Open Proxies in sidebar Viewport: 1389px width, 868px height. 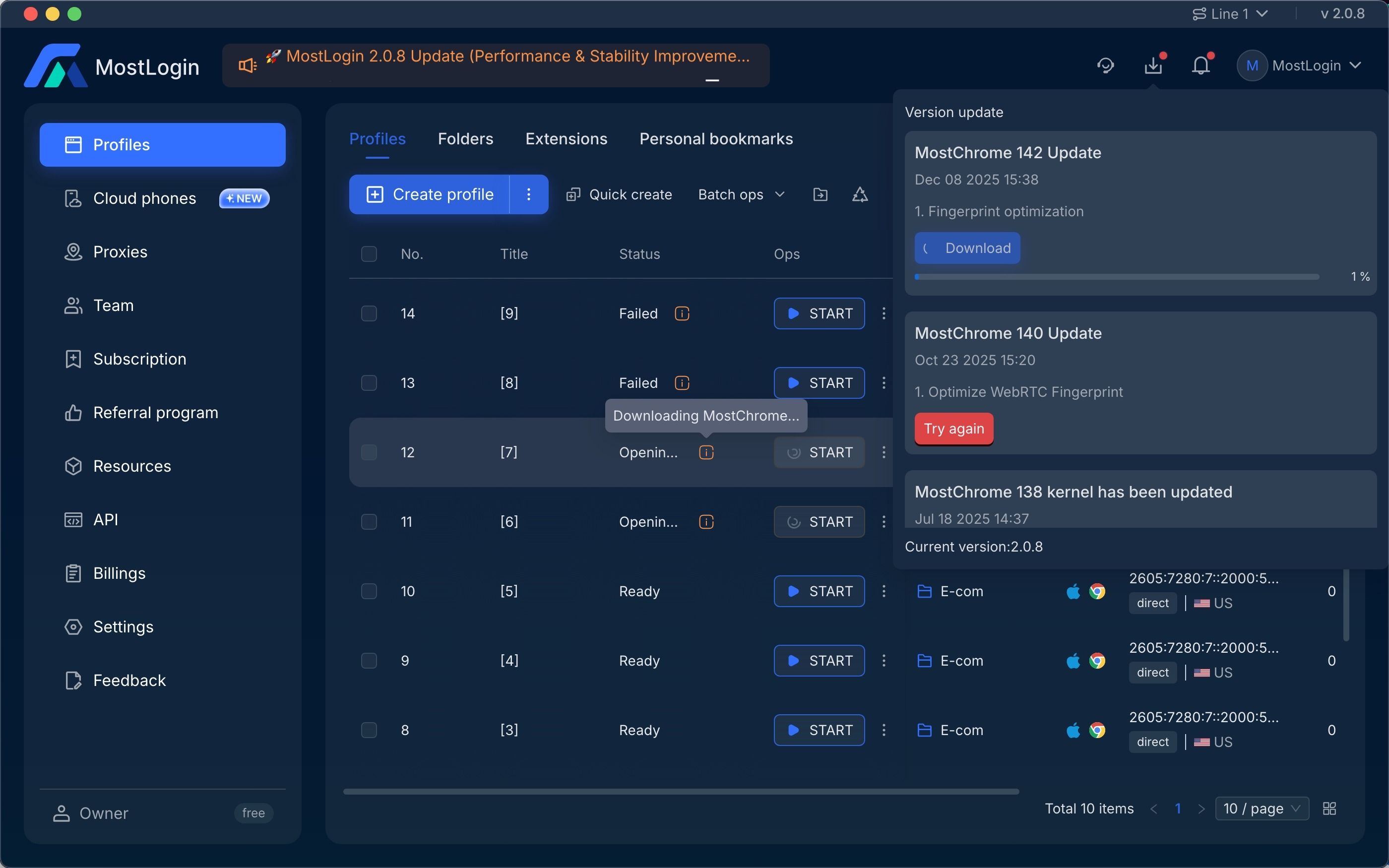162,252
